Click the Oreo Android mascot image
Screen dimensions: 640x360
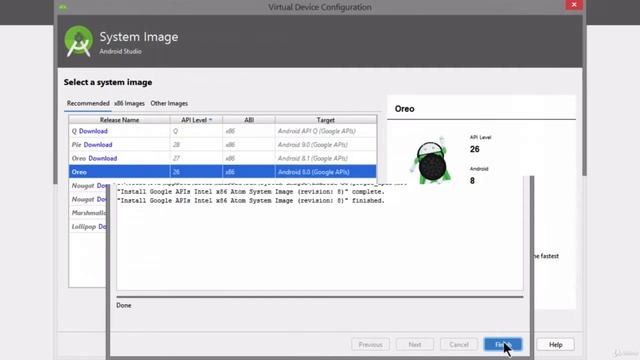click(431, 160)
